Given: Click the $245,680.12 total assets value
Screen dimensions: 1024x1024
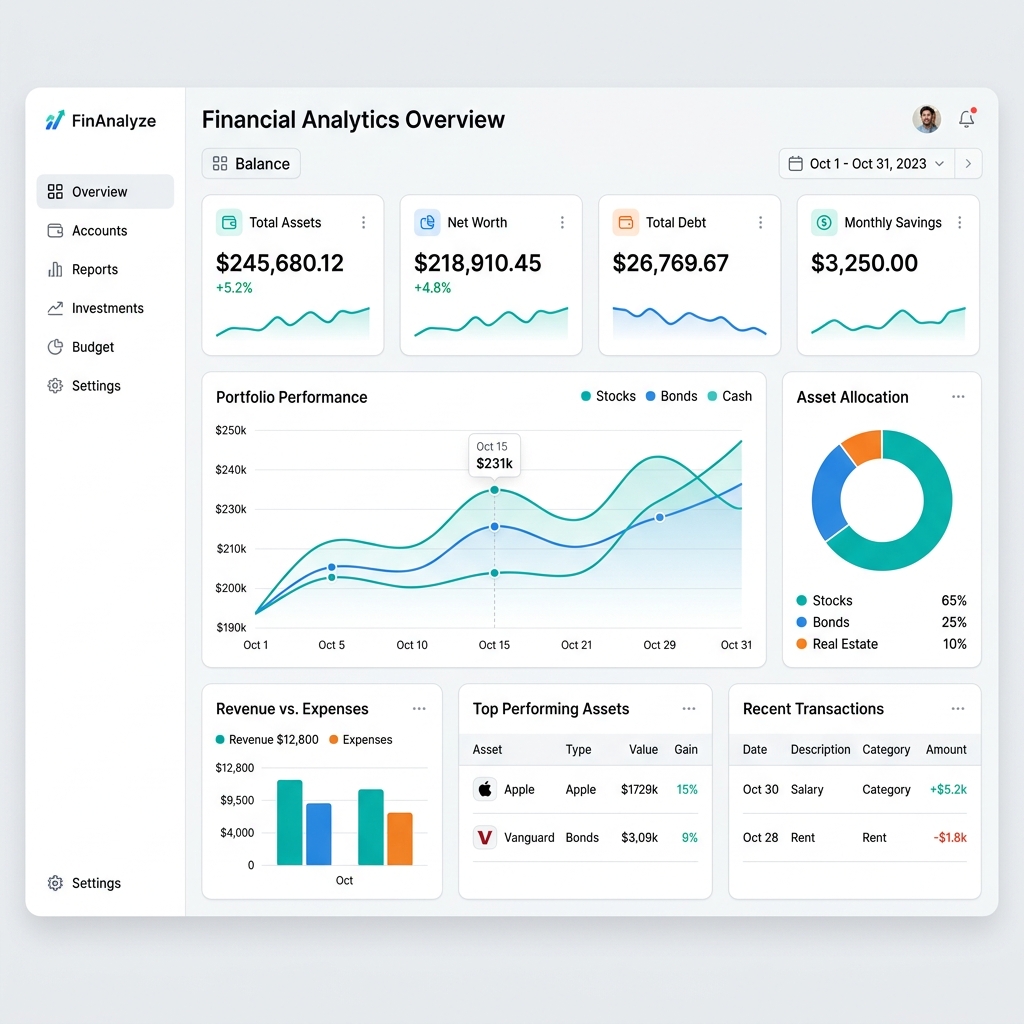Looking at the screenshot, I should (280, 263).
